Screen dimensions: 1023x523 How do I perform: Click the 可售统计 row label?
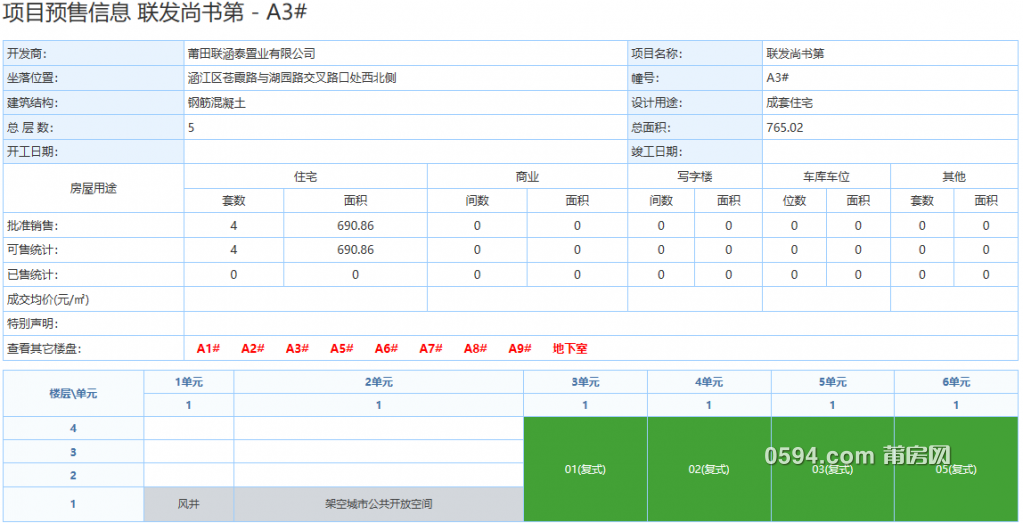click(33, 250)
